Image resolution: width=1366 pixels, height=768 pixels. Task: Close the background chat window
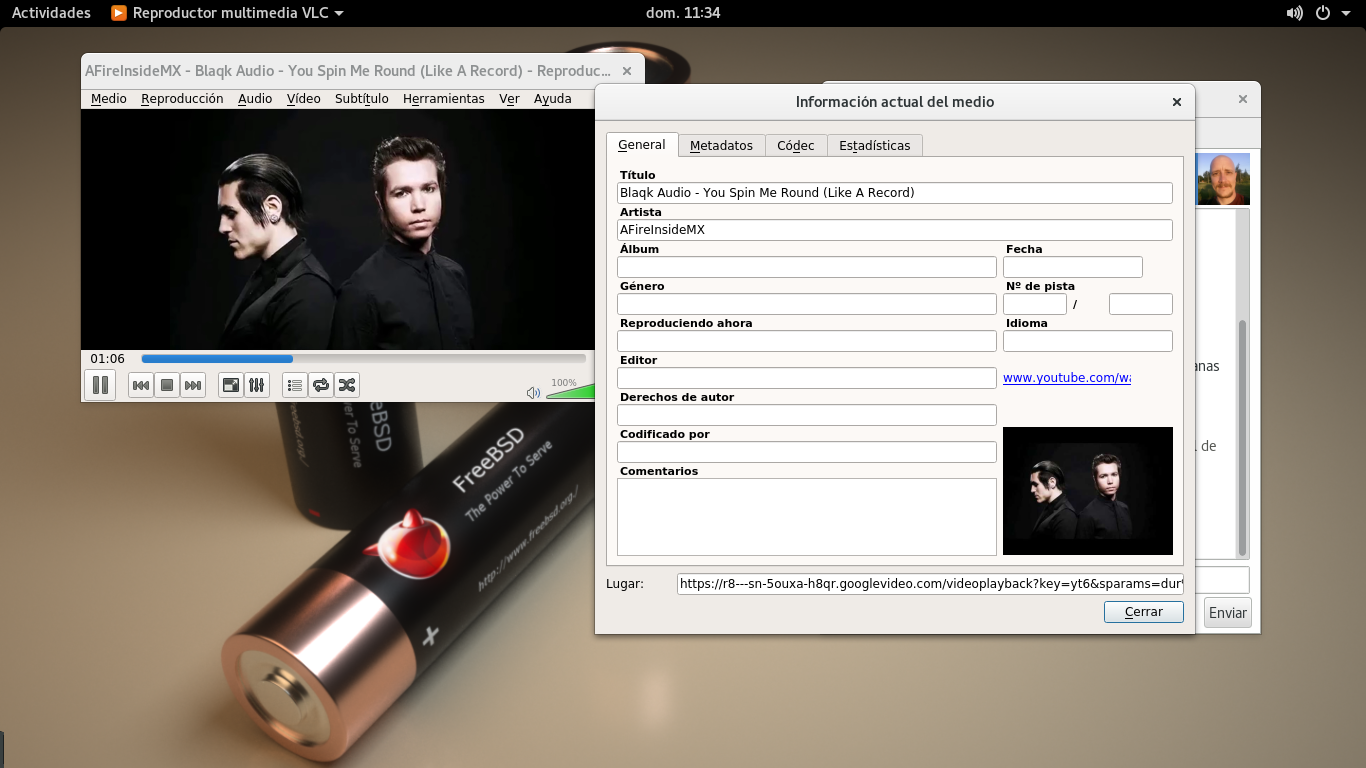click(1243, 99)
